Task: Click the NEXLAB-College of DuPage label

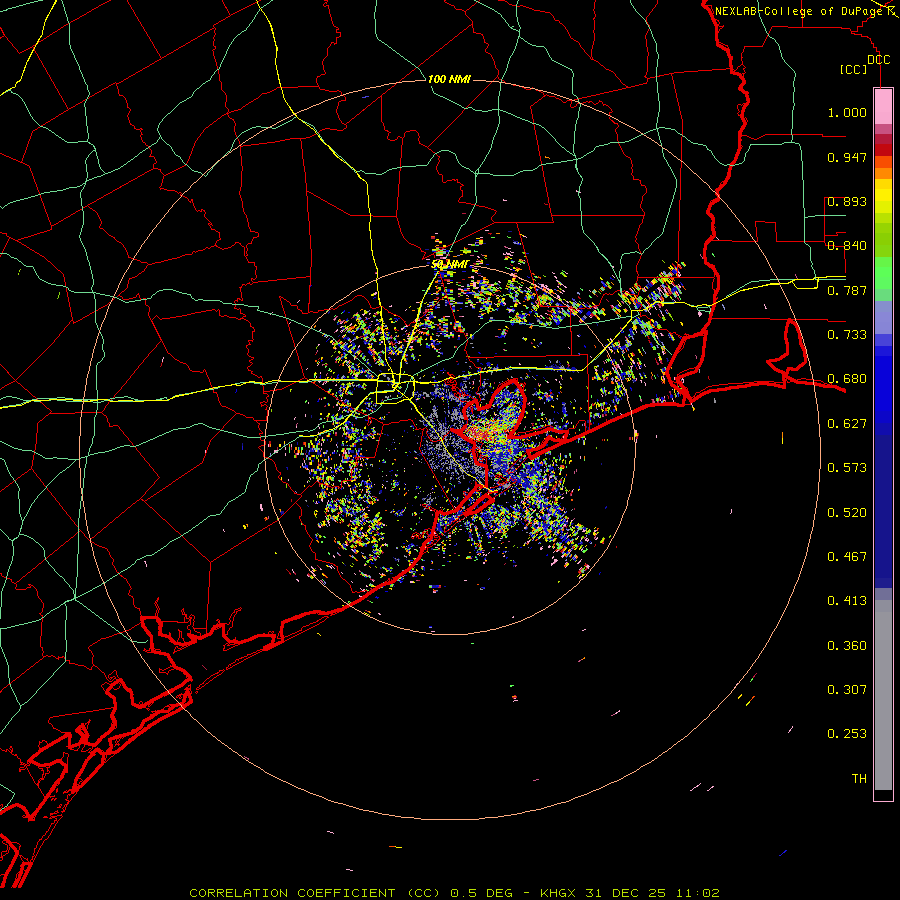Action: 798,11
